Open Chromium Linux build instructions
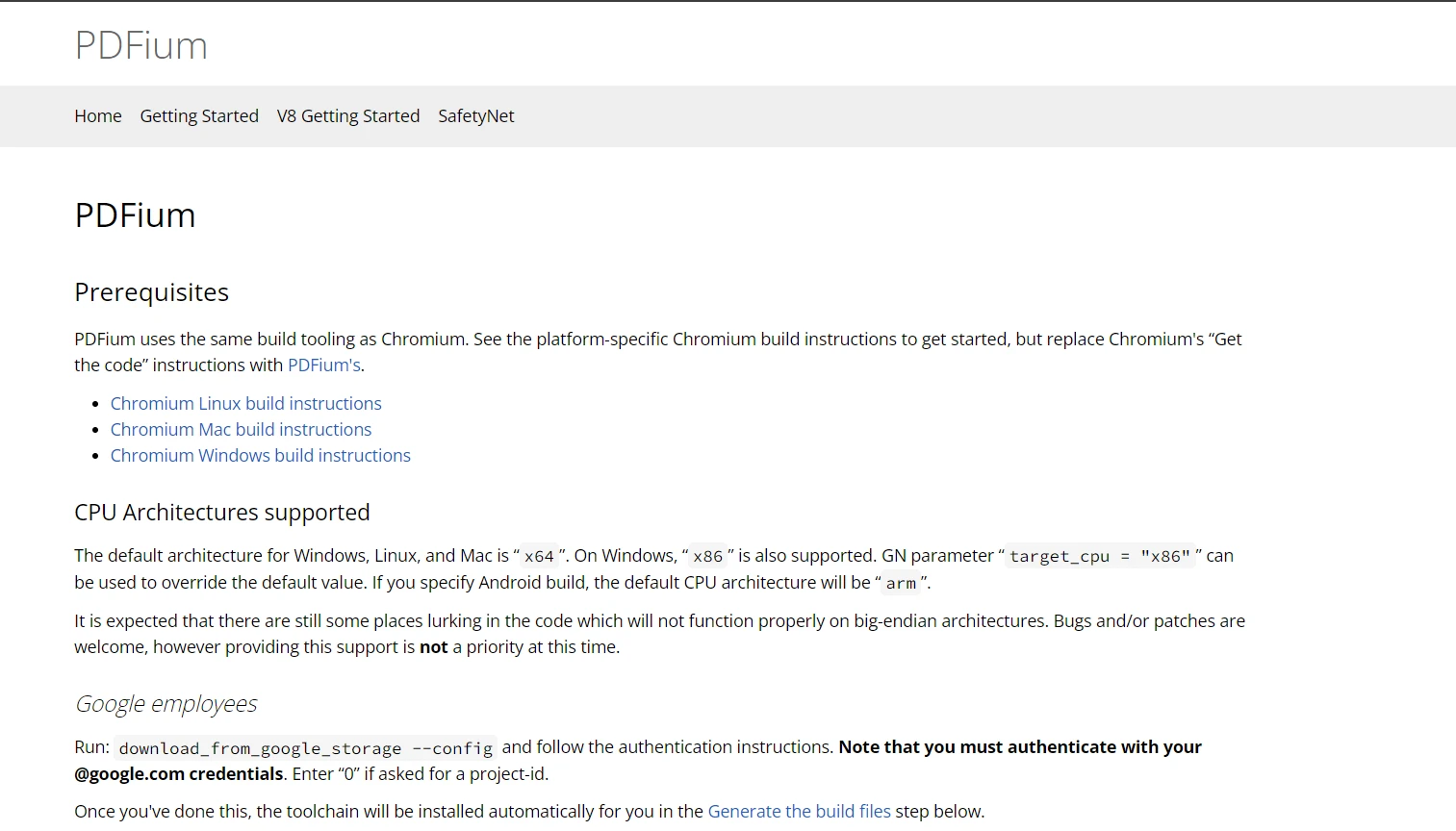This screenshot has height=831, width=1456. [246, 404]
